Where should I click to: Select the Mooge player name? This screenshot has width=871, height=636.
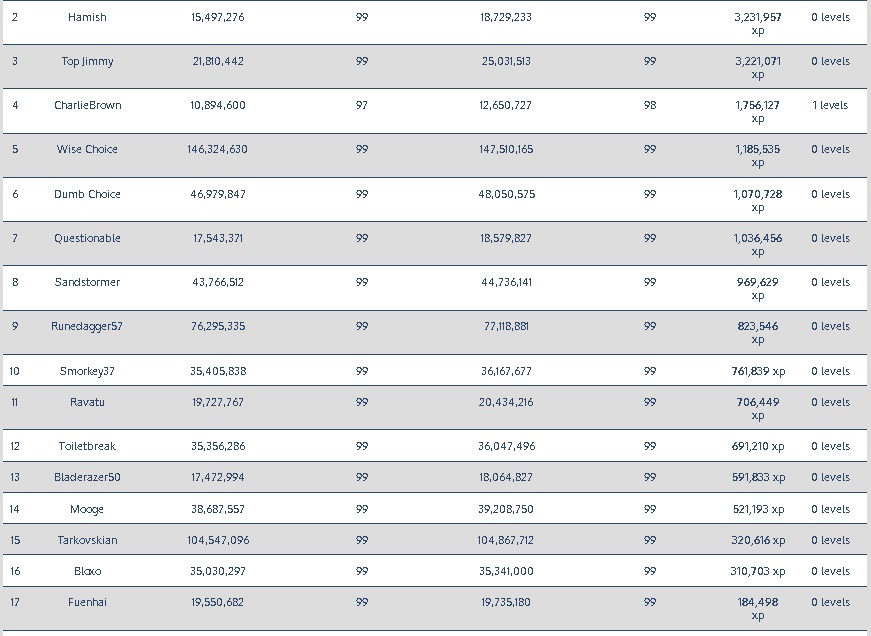coord(87,509)
